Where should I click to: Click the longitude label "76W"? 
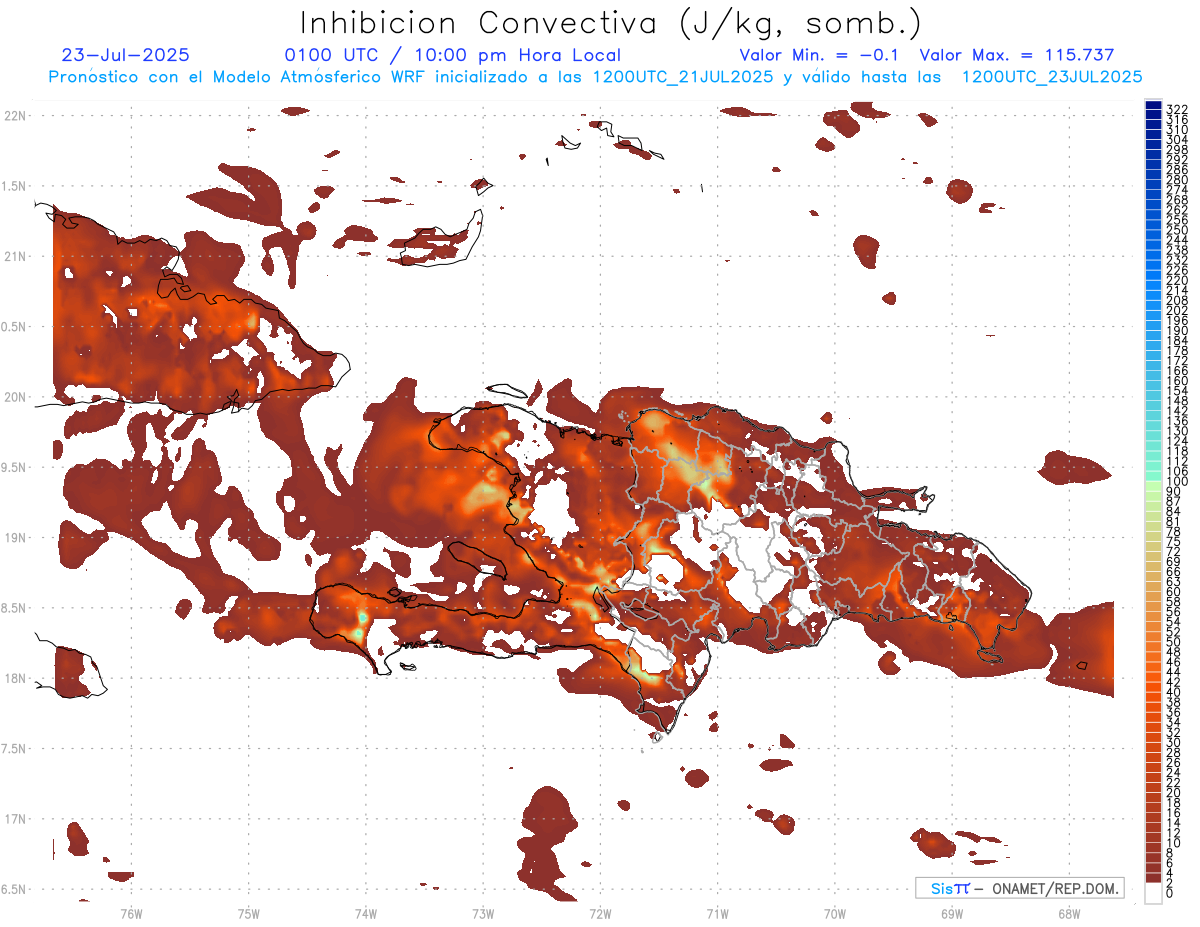tap(131, 913)
